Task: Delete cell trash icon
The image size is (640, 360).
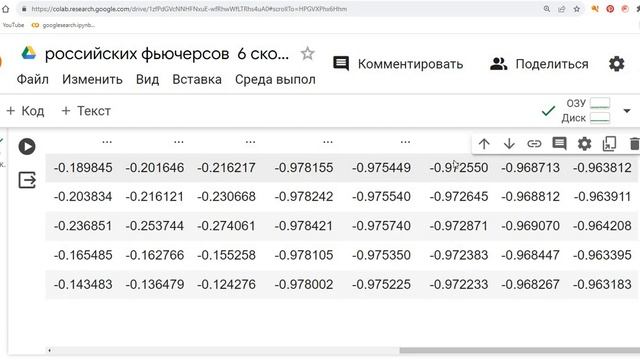Action: click(x=634, y=144)
